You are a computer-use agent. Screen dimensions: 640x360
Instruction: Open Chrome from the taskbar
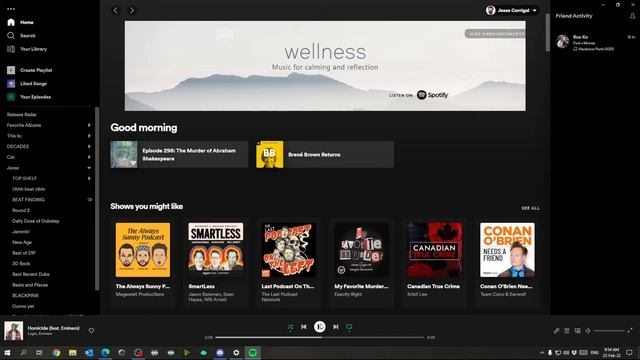pyautogui.click(x=56, y=352)
